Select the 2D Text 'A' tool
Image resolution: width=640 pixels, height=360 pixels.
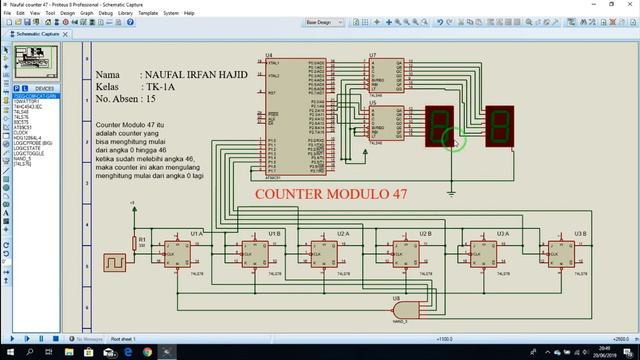point(6,213)
